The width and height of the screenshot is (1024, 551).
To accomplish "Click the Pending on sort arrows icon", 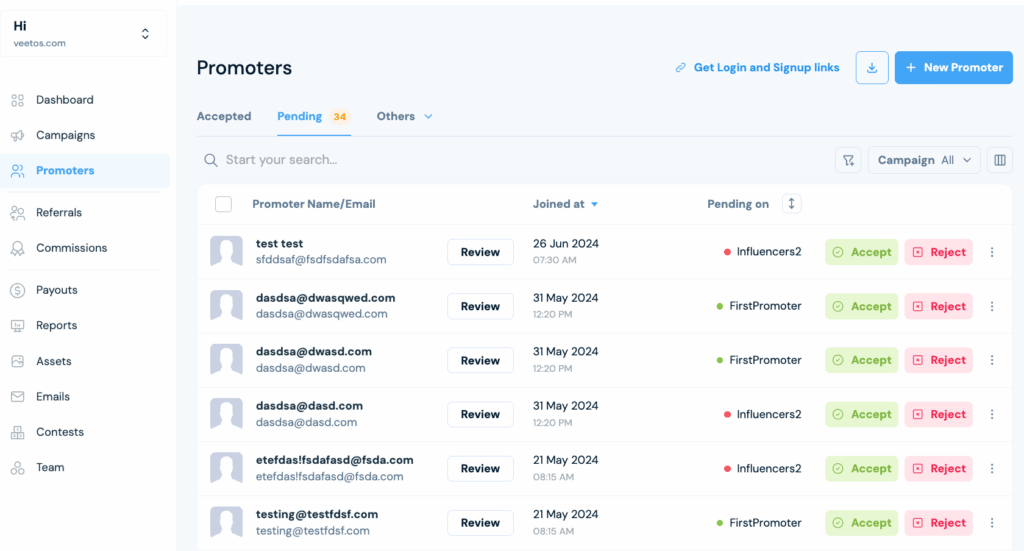I will (x=792, y=204).
